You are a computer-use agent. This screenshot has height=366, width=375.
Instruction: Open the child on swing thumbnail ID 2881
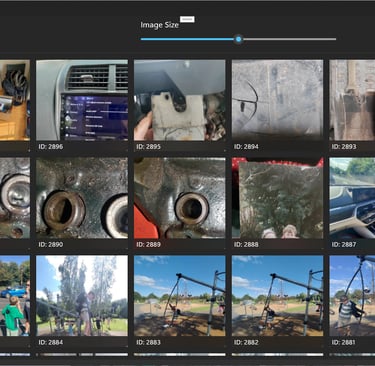(x=352, y=296)
